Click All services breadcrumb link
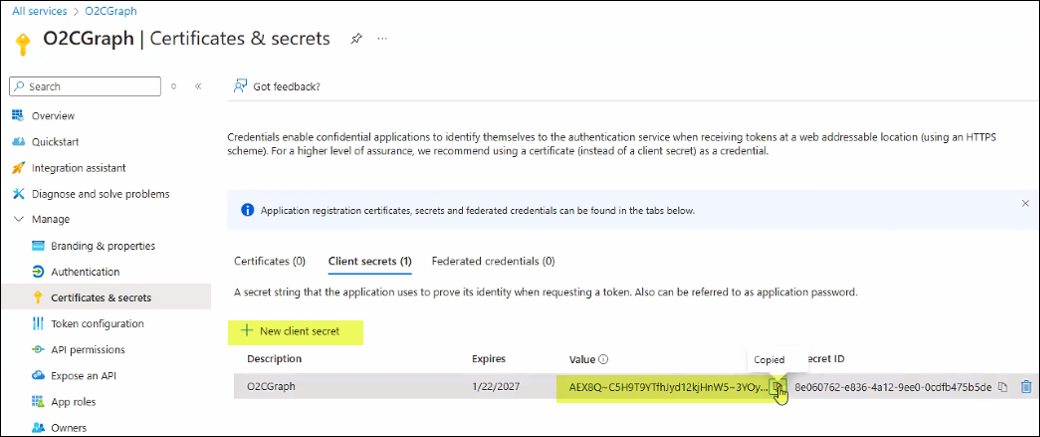Viewport: 1040px width, 437px height. coord(38,11)
